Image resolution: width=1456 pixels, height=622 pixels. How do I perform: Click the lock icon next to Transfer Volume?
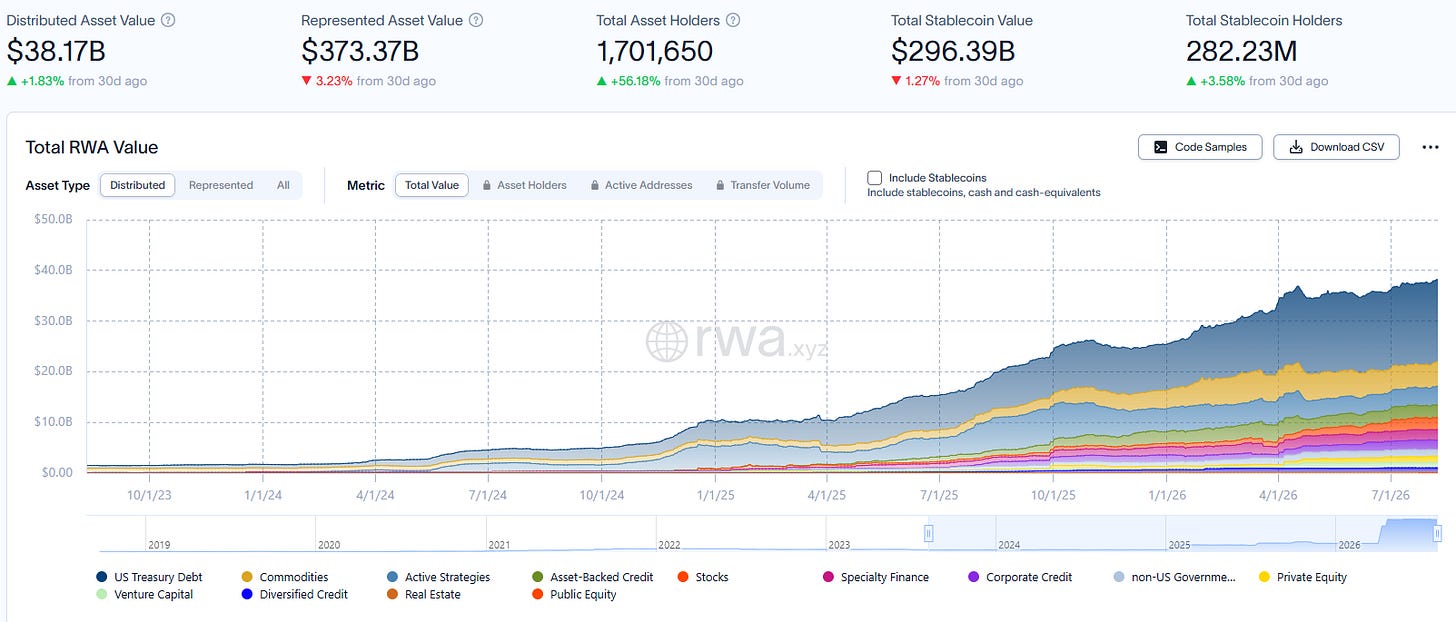(x=720, y=185)
